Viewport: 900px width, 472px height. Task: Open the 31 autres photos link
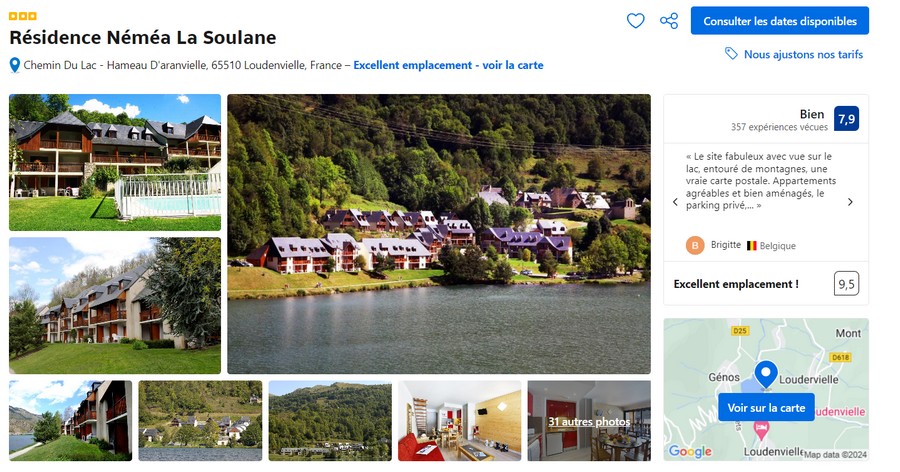tap(589, 421)
